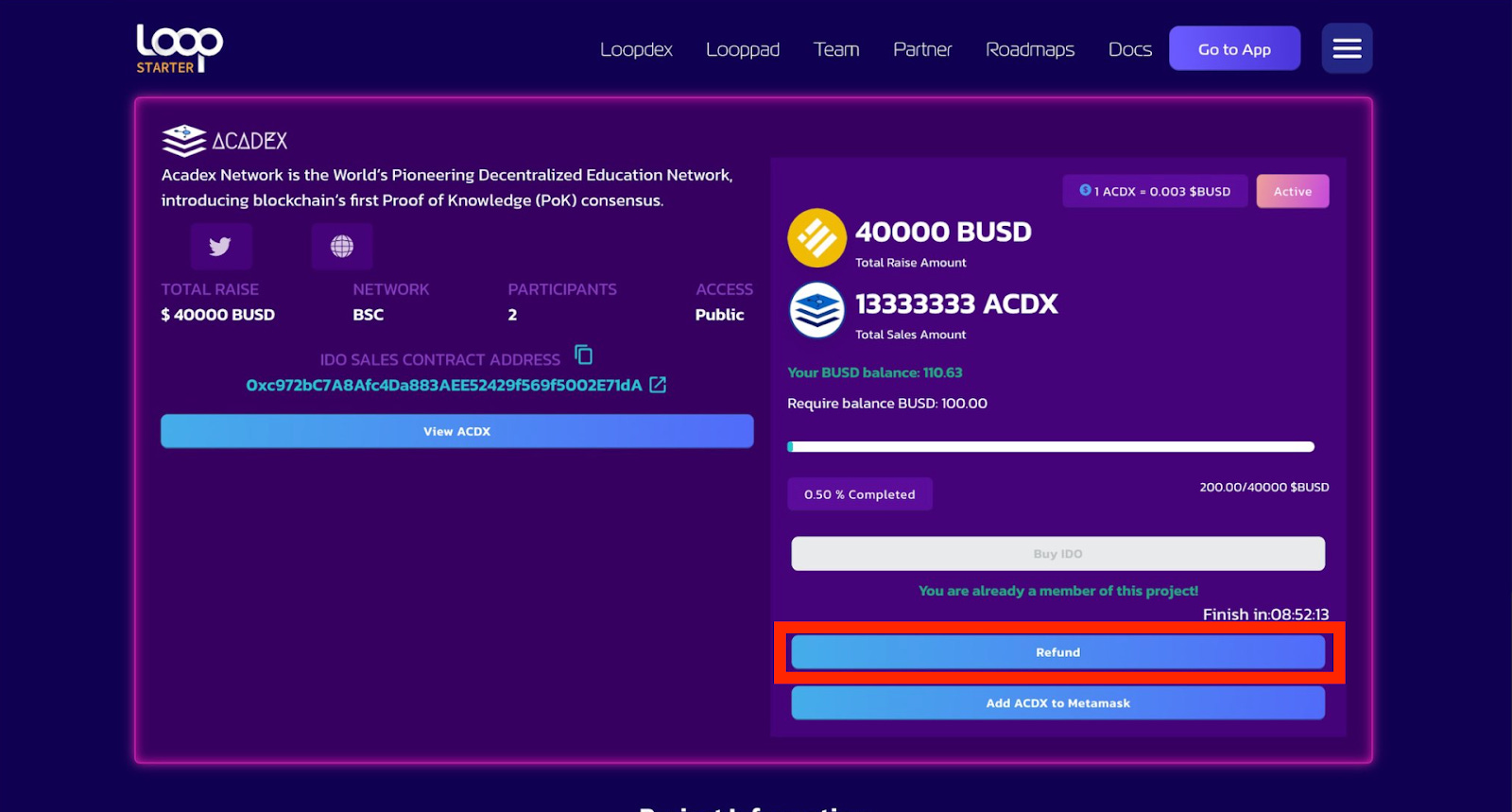
Task: Click the BSC network value
Action: [369, 315]
